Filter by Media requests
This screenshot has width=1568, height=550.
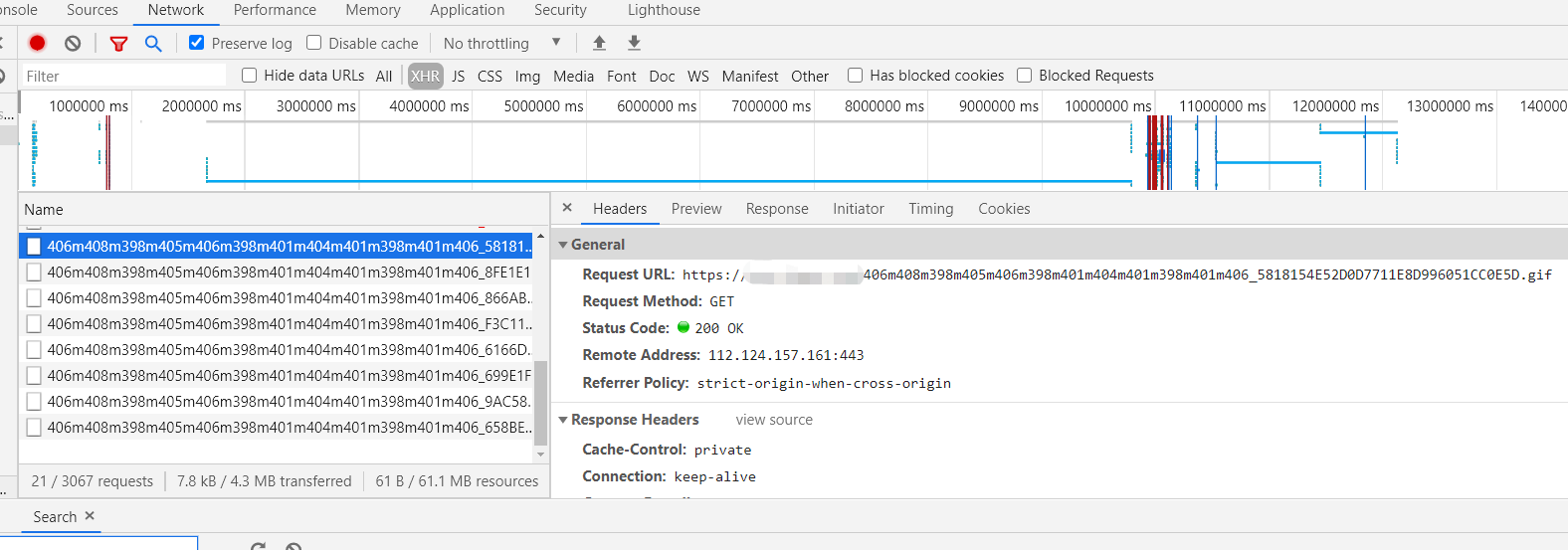click(573, 77)
